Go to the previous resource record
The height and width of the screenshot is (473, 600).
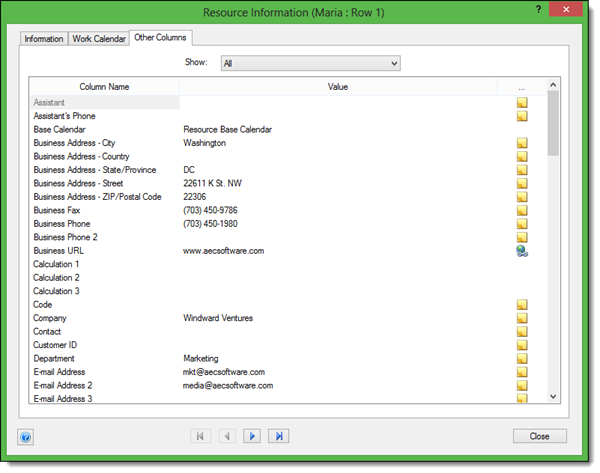[x=227, y=436]
